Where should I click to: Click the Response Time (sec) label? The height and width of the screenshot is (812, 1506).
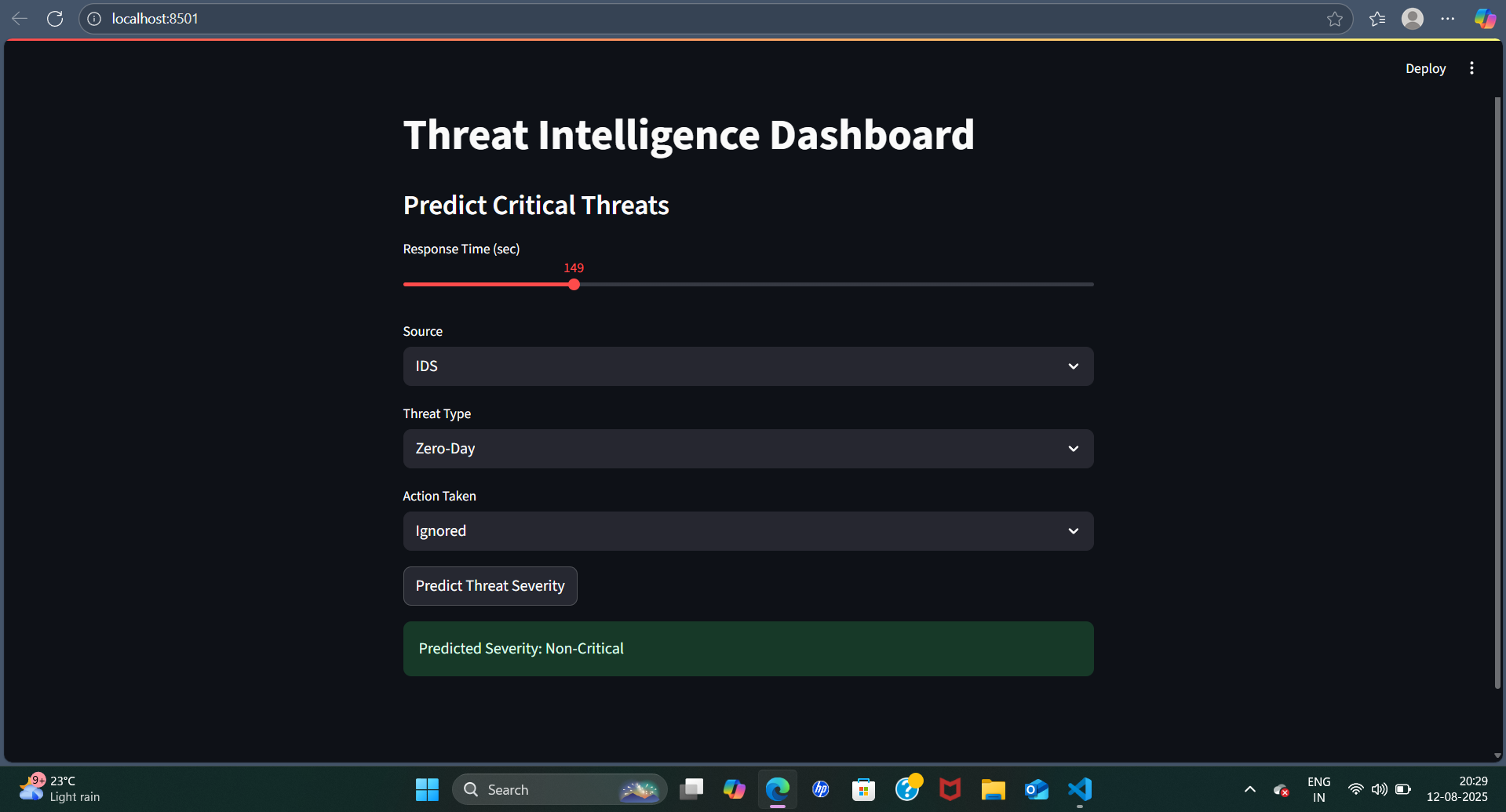(461, 249)
